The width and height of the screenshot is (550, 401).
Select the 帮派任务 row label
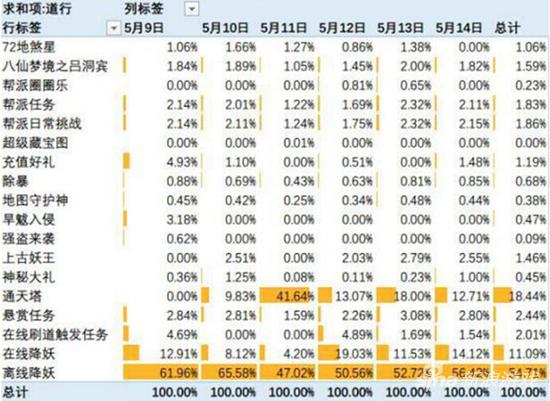[x=29, y=105]
